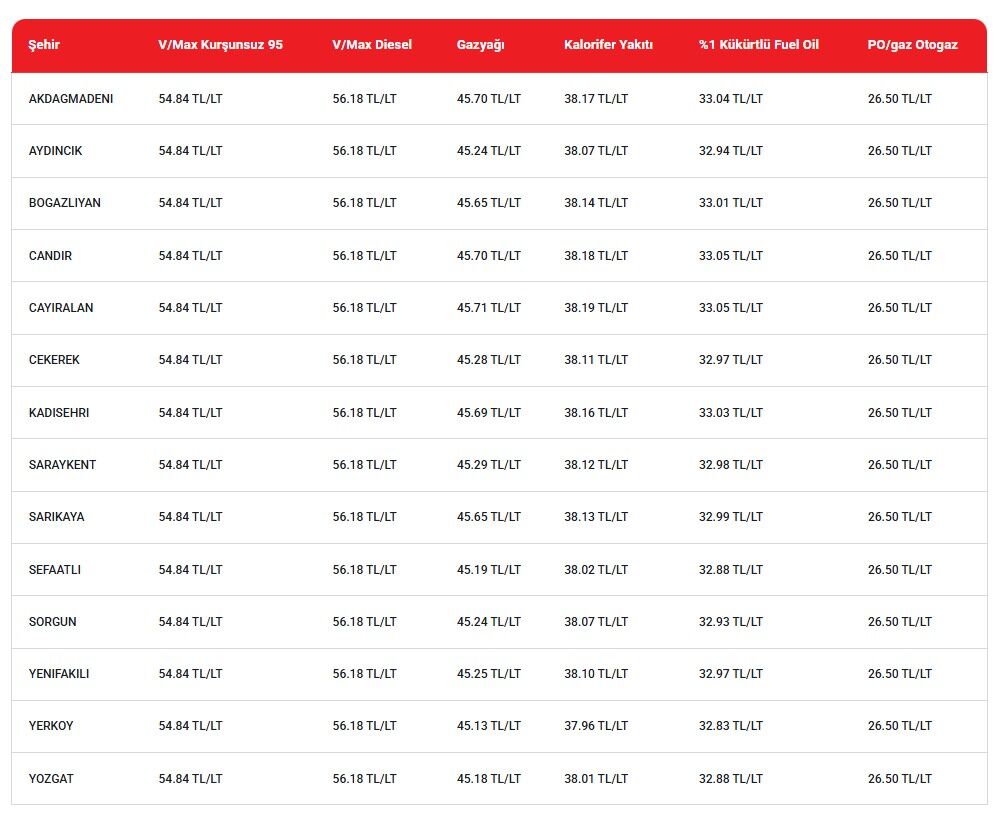The height and width of the screenshot is (822, 1002).
Task: Click the Şehir column header
Action: (44, 45)
